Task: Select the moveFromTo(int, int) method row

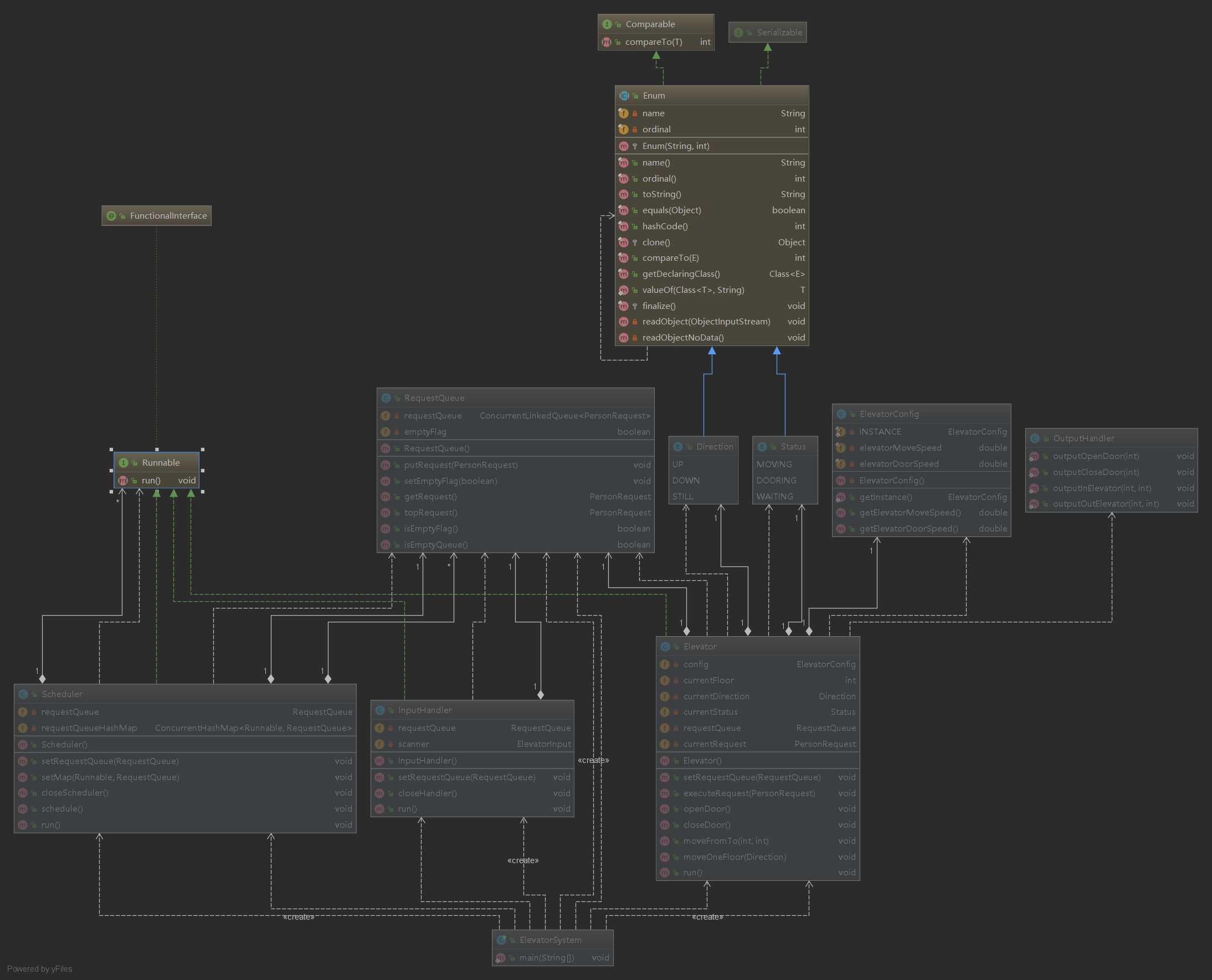Action: click(x=758, y=841)
